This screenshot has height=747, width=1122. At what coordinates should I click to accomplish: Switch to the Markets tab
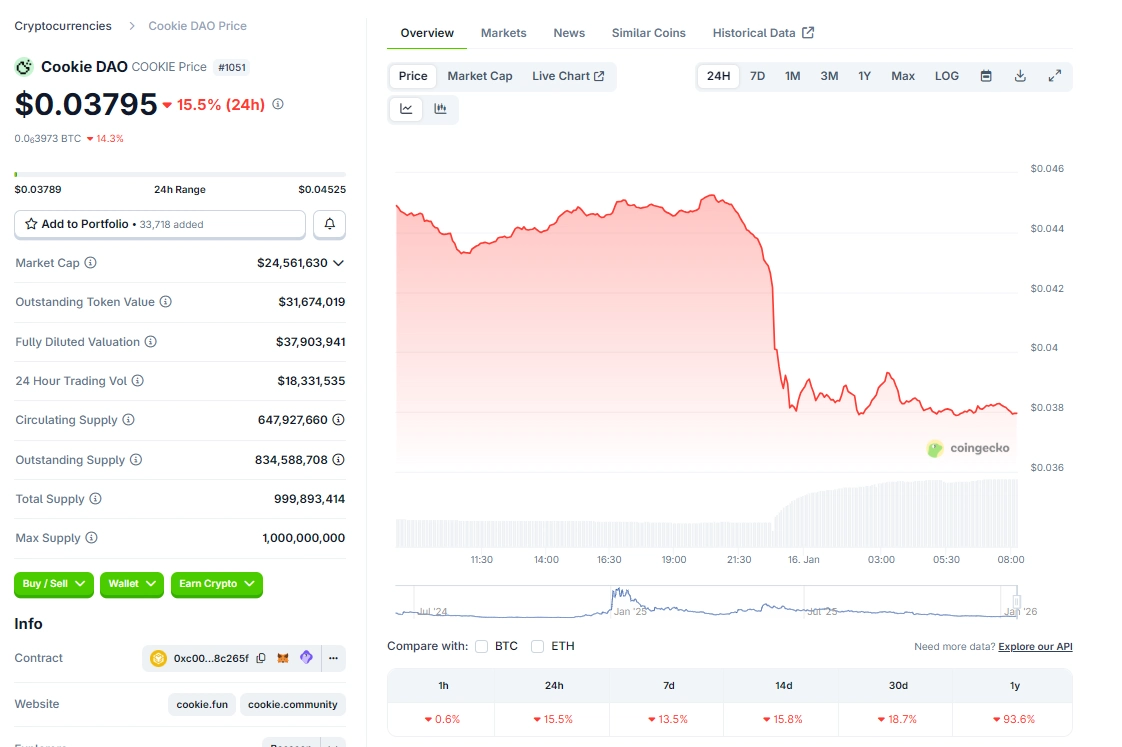pyautogui.click(x=503, y=33)
